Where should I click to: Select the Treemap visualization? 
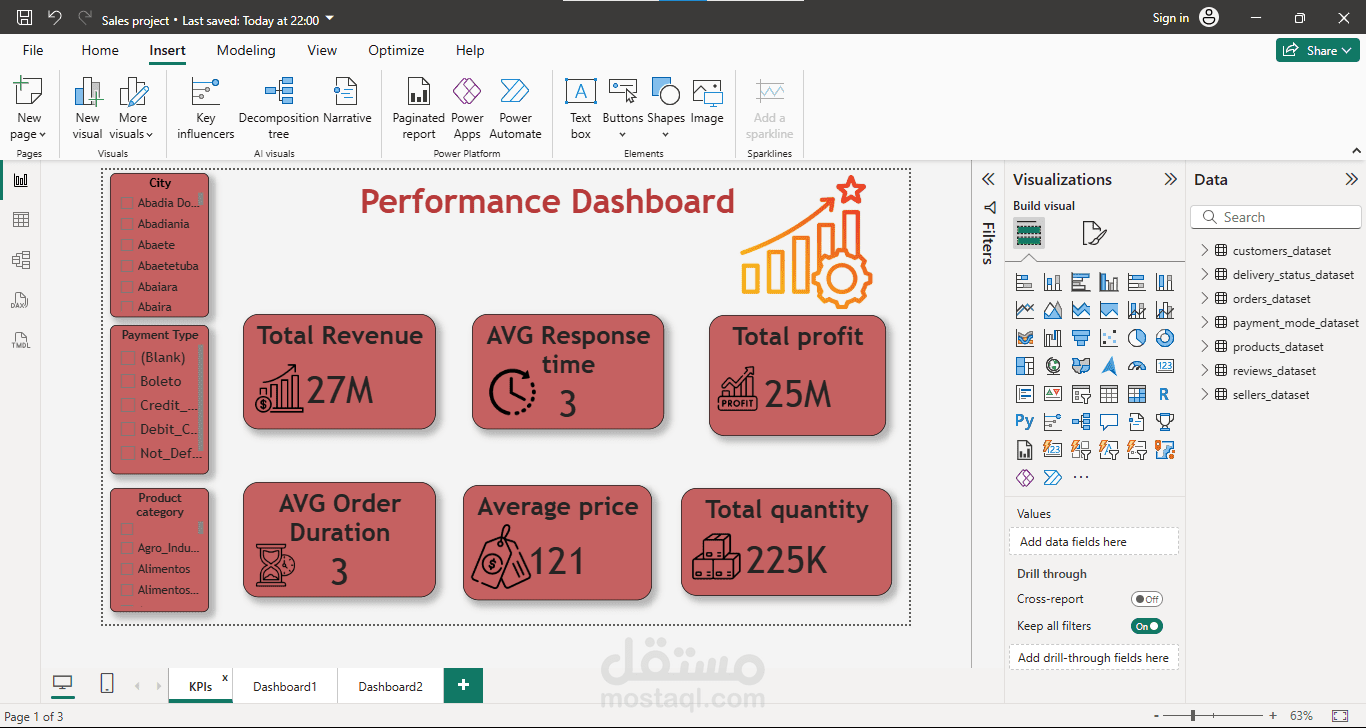click(x=1024, y=366)
